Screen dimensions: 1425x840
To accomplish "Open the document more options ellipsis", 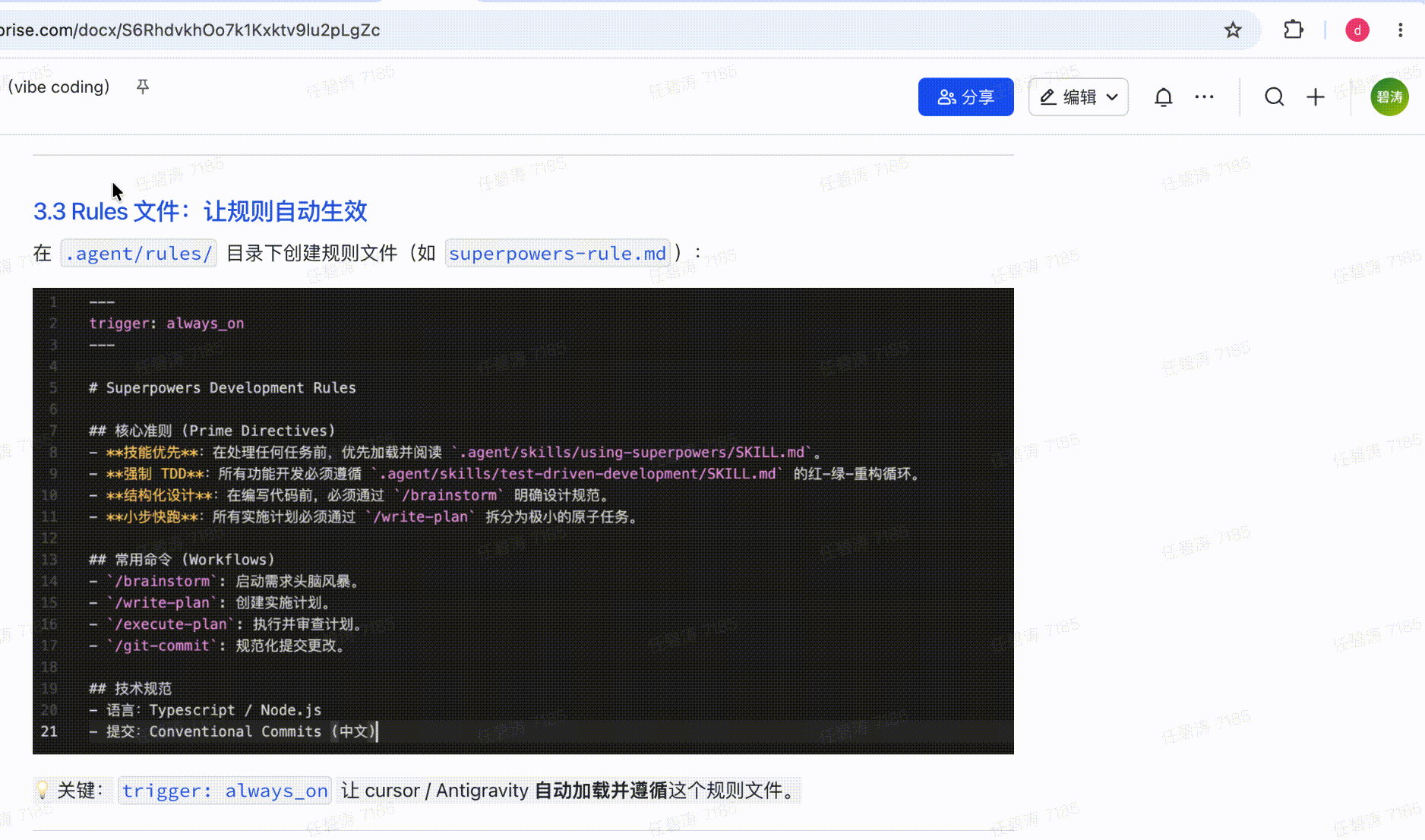I will point(1204,97).
